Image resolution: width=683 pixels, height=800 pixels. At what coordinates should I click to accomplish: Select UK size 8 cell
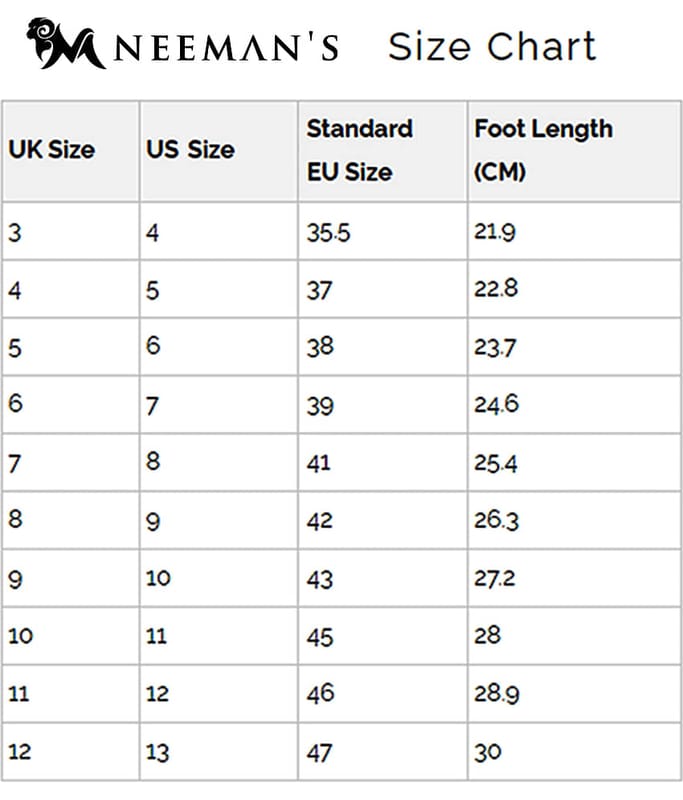tap(14, 521)
